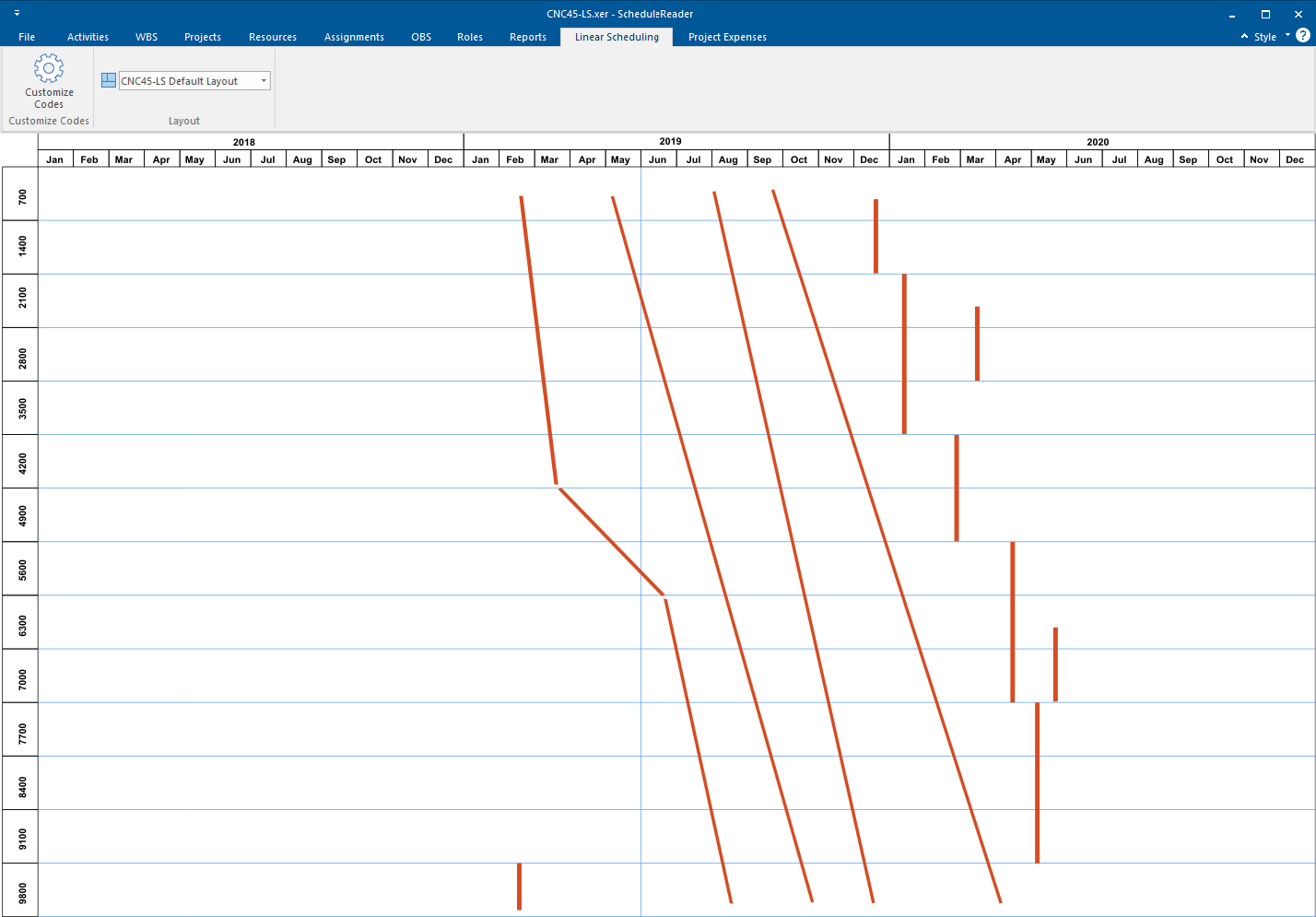This screenshot has height=917, width=1316.
Task: Open the Assignments tab
Action: pyautogui.click(x=354, y=37)
